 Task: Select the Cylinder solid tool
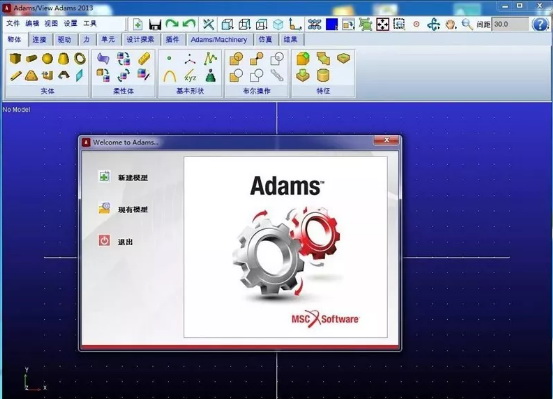tap(31, 58)
